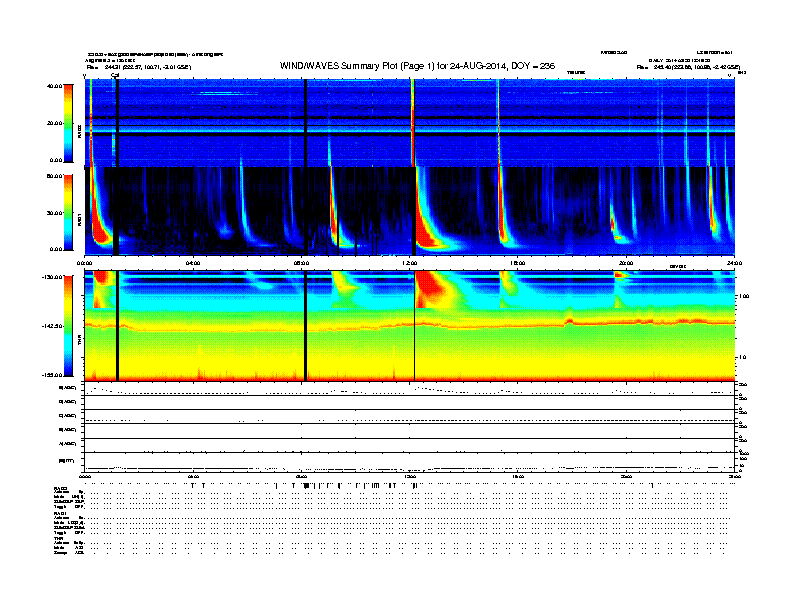
Task: Click the RAD2 colorbar above 40.00
Action: click(x=68, y=123)
